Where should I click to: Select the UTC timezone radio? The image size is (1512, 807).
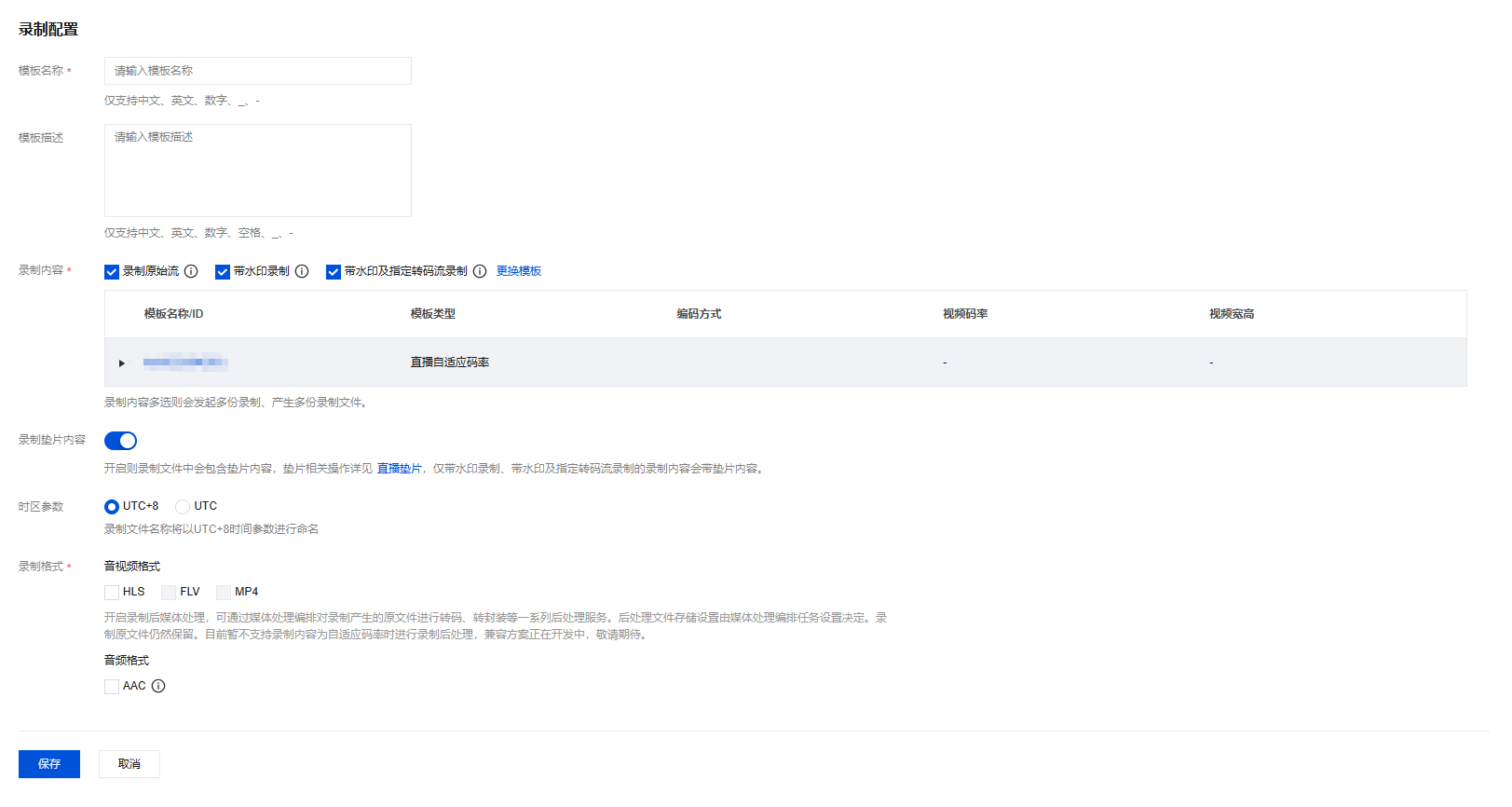coord(183,507)
